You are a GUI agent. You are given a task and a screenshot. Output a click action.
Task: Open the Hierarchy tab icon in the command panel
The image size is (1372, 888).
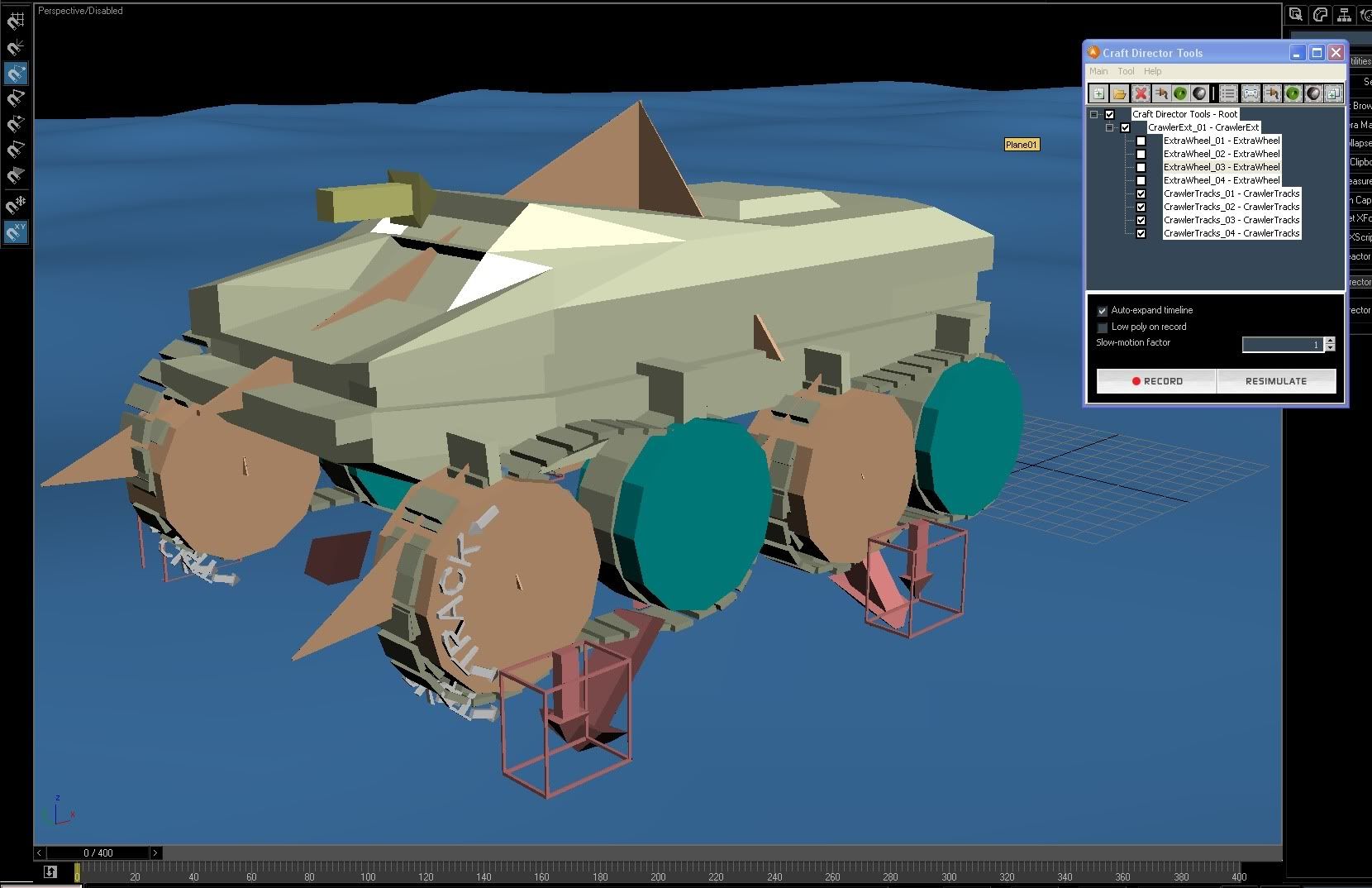pyautogui.click(x=1344, y=14)
